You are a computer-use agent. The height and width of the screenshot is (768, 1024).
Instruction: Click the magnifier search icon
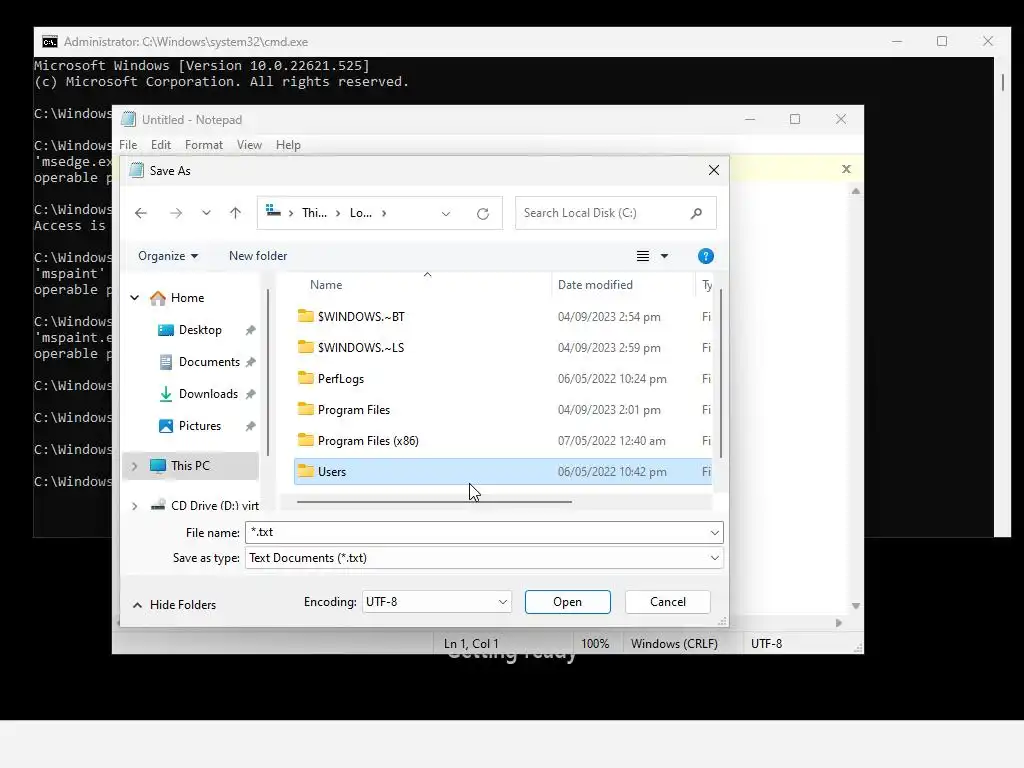point(696,213)
